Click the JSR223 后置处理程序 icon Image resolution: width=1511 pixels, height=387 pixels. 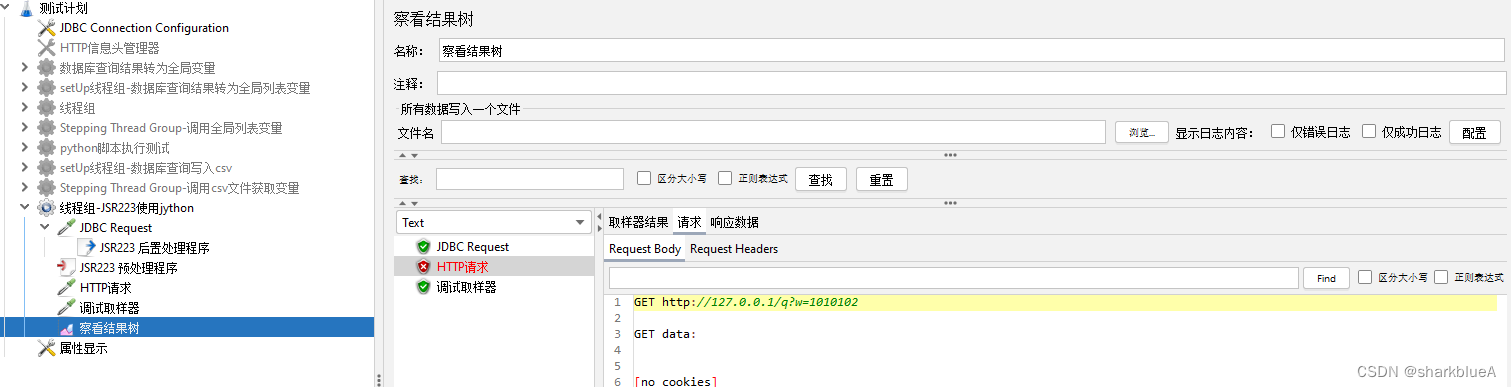pyautogui.click(x=86, y=248)
